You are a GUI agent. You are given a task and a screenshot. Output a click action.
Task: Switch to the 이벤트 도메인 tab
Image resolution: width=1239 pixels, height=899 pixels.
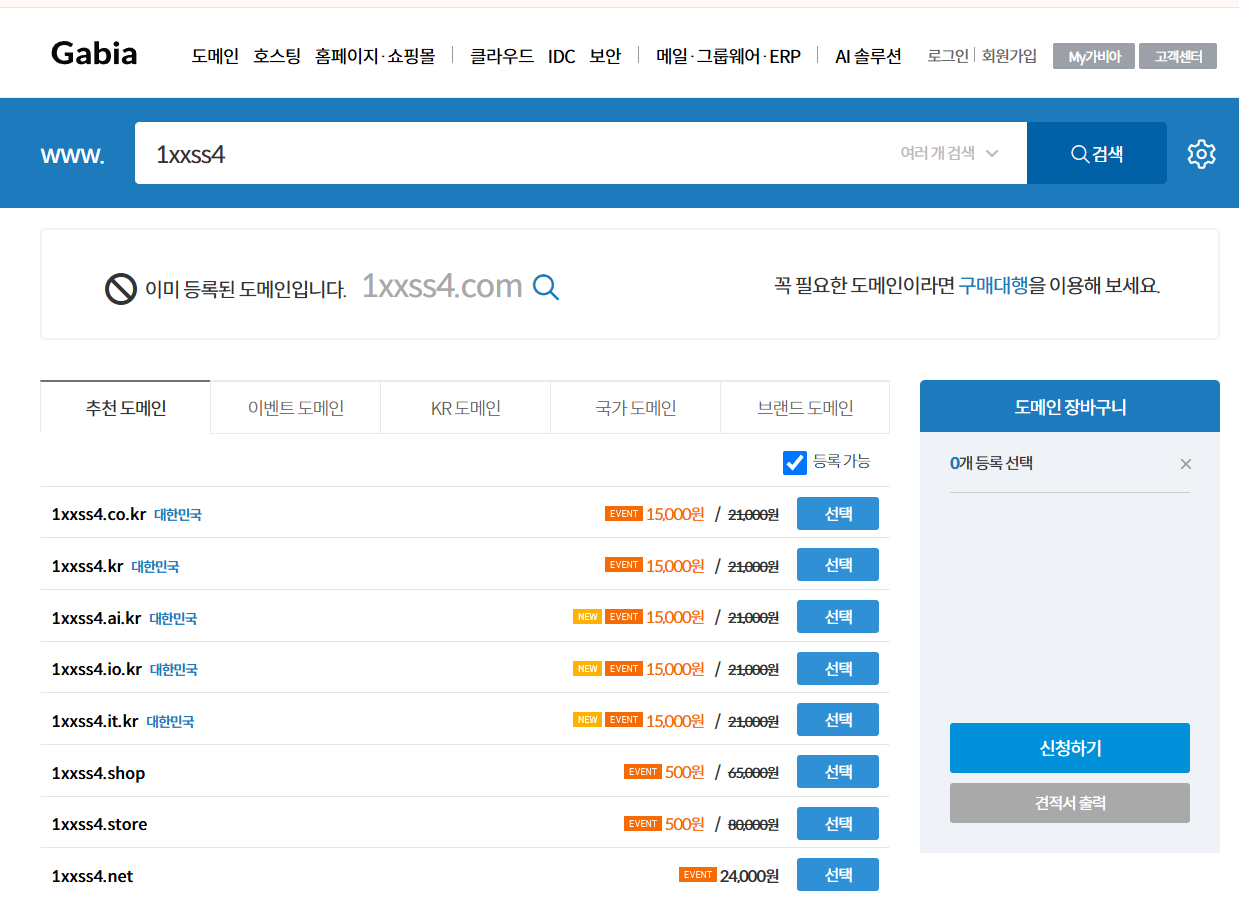point(295,407)
